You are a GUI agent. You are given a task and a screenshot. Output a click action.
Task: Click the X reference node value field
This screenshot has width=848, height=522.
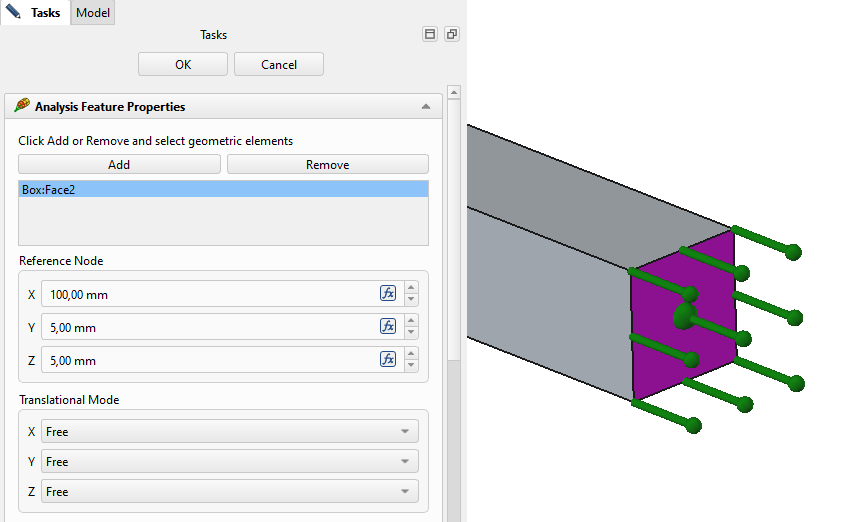(x=208, y=294)
